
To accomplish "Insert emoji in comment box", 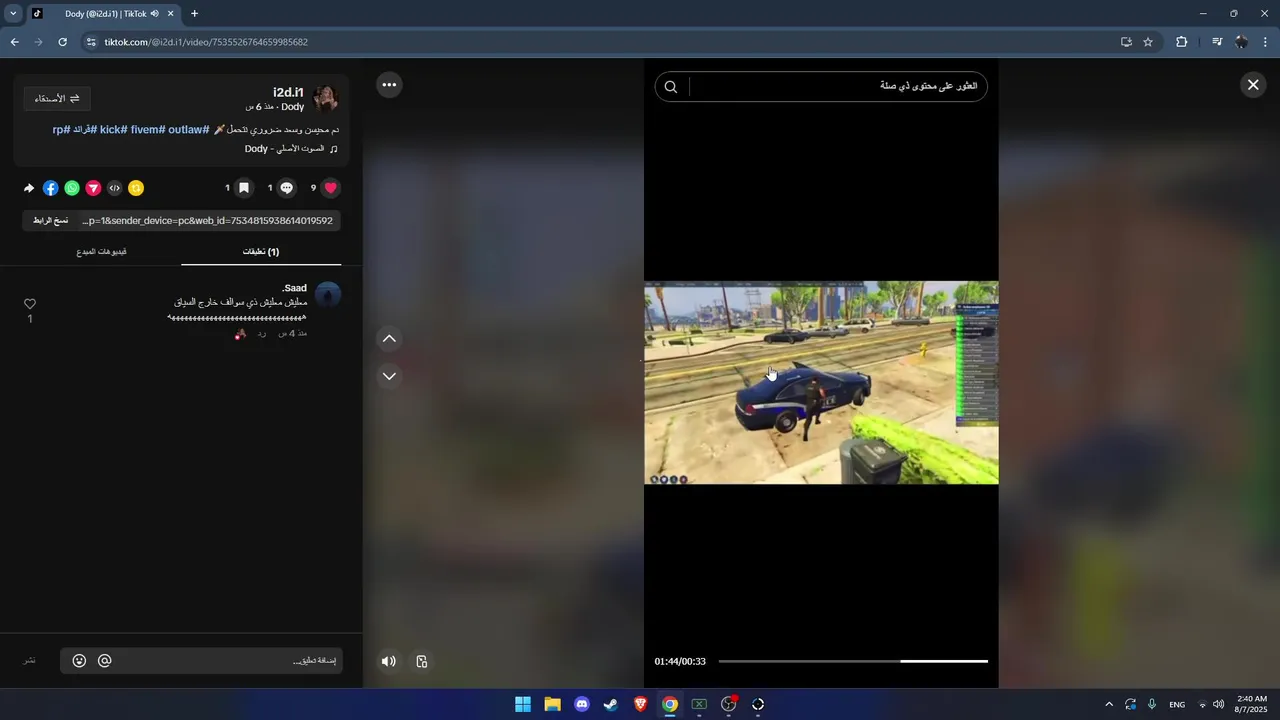I will tap(79, 661).
